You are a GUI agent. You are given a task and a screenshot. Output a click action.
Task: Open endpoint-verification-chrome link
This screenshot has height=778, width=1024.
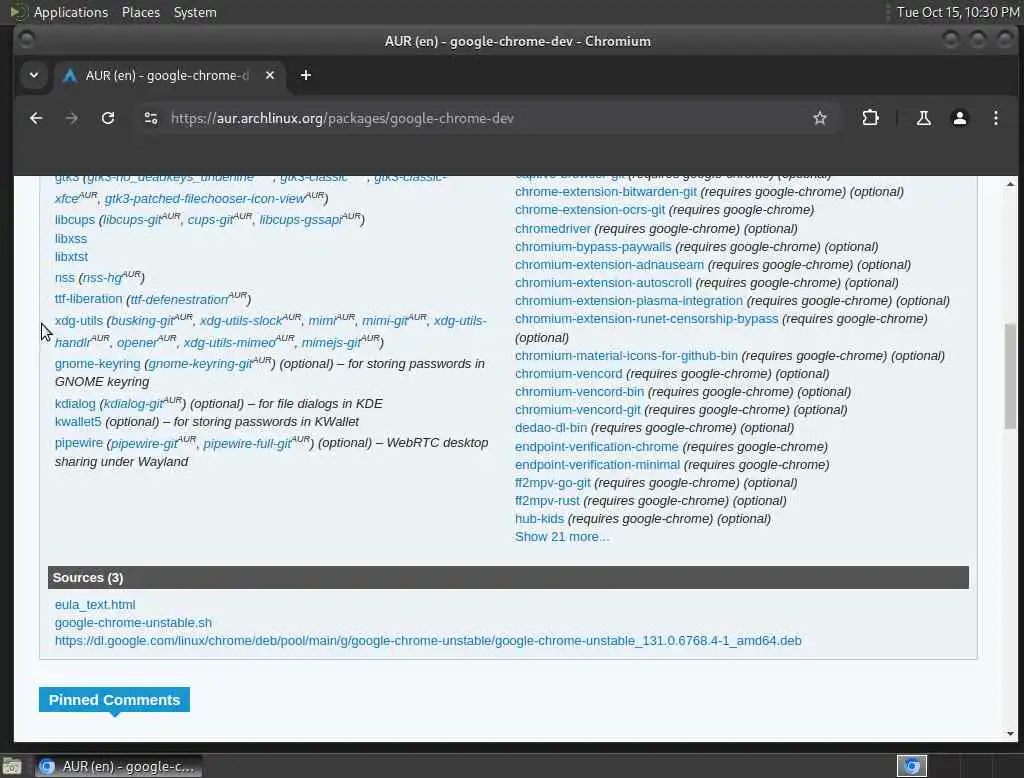pyautogui.click(x=596, y=447)
